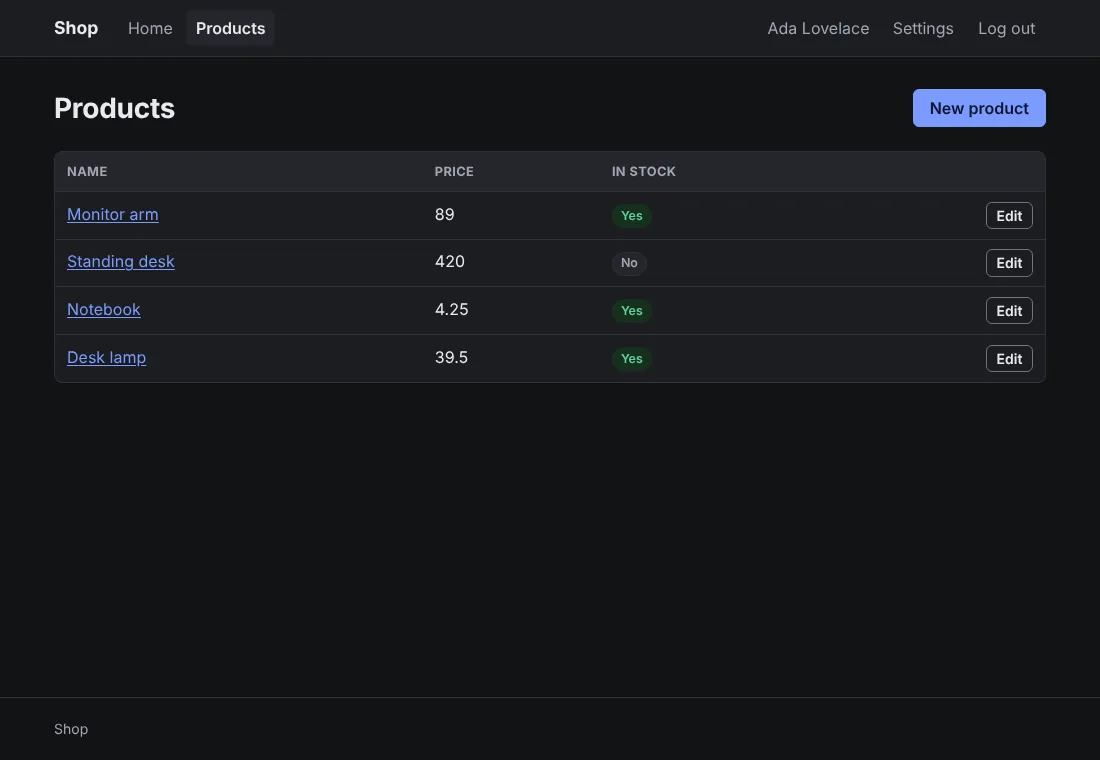The width and height of the screenshot is (1100, 760).
Task: Click the IN STOCK column header
Action: click(643, 171)
